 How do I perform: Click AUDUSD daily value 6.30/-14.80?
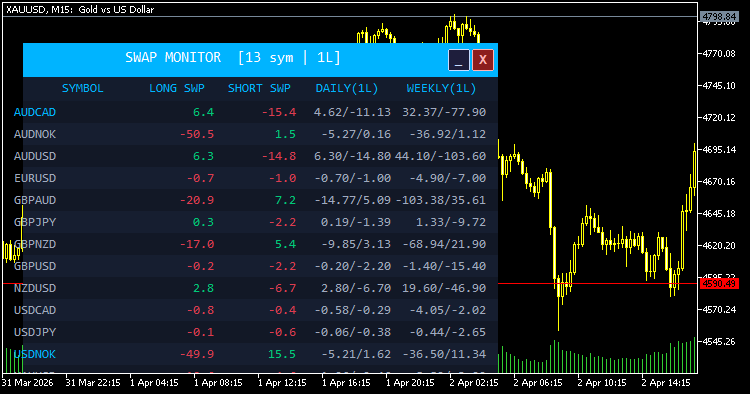[x=352, y=156]
